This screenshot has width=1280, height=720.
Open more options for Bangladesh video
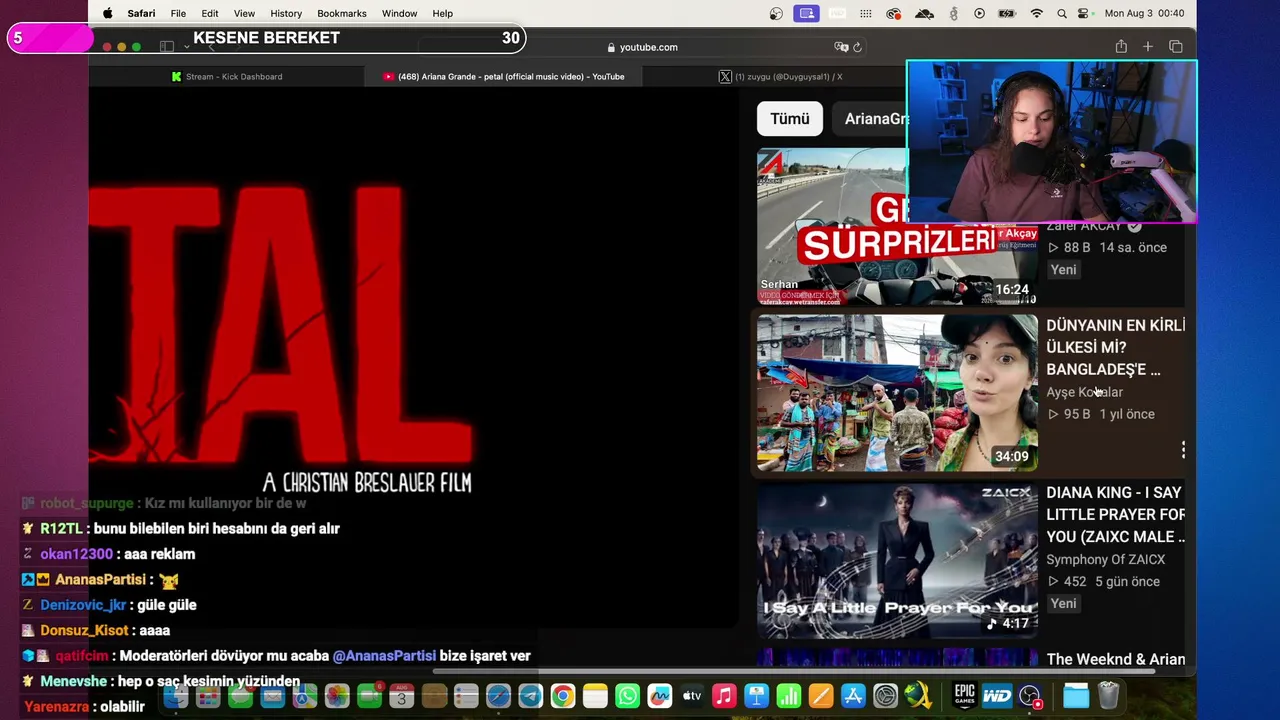tap(1183, 450)
